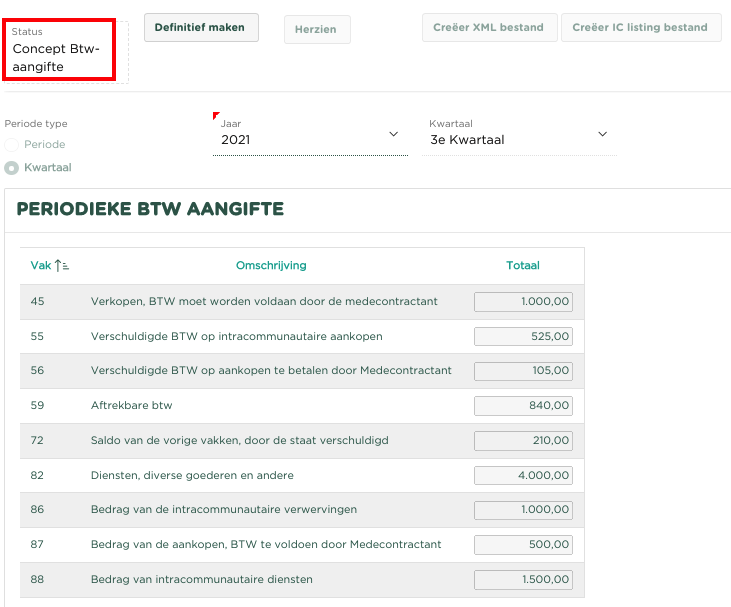This screenshot has height=607, width=731.
Task: Click total field for Vak 45
Action: 523,302
